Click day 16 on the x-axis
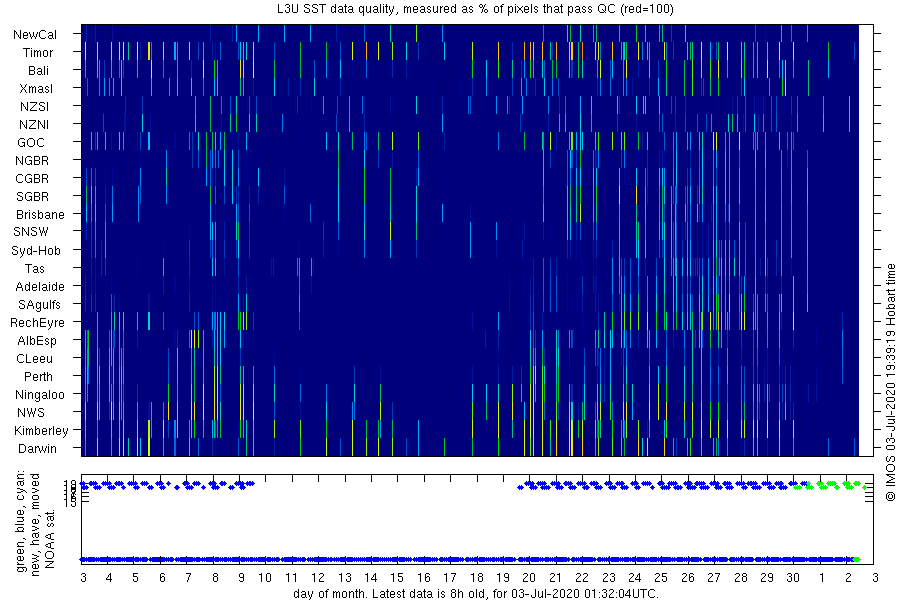The image size is (900, 600). 424,578
